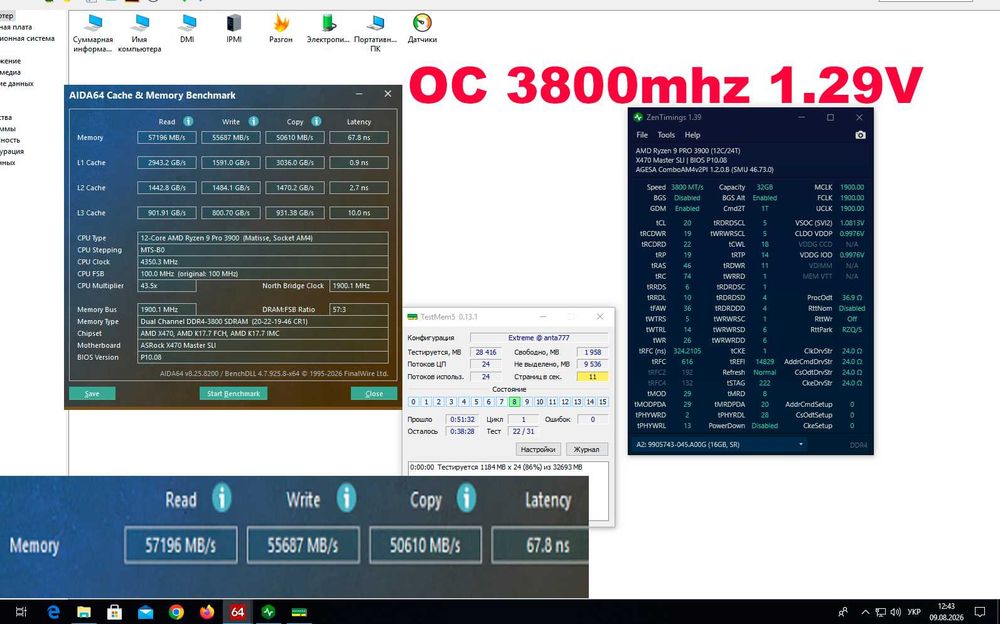This screenshot has height=624, width=1000.
Task: Take a screenshot with ZenTimings camera icon
Action: coord(860,135)
